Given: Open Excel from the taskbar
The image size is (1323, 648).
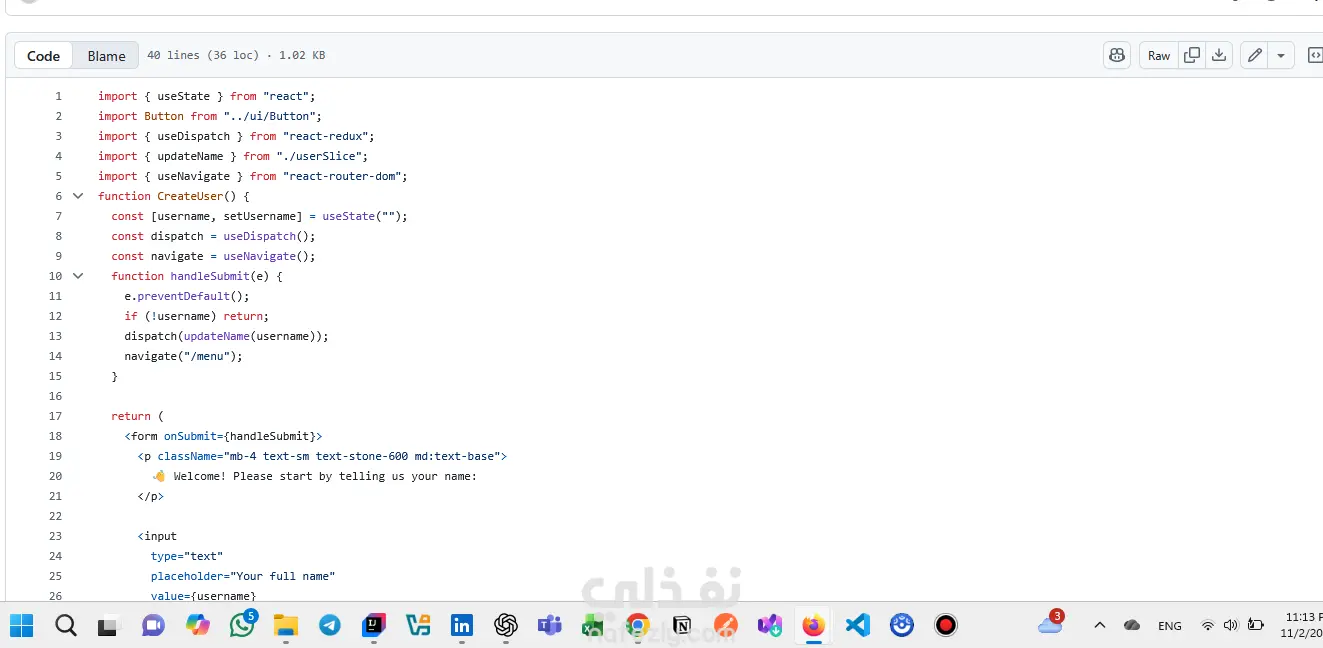Looking at the screenshot, I should click(x=594, y=626).
